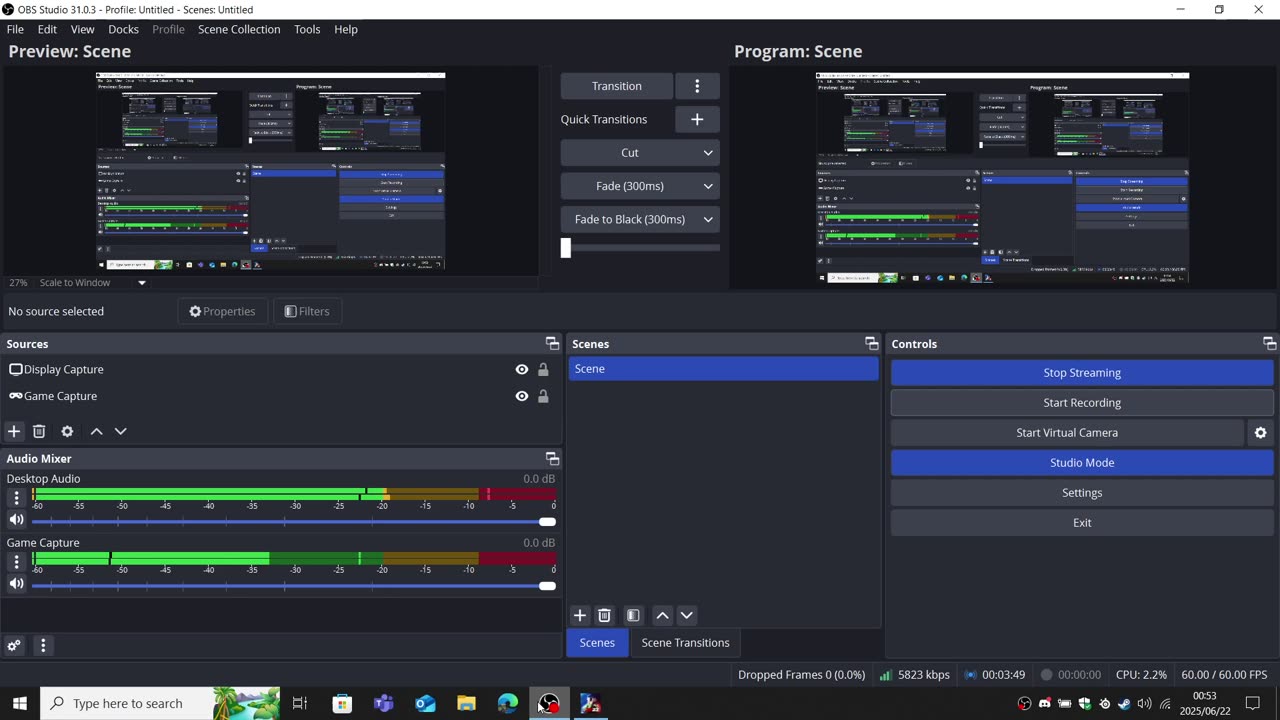Expand Cut quick transition dropdown
This screenshot has width=1280, height=720.
pos(640,153)
